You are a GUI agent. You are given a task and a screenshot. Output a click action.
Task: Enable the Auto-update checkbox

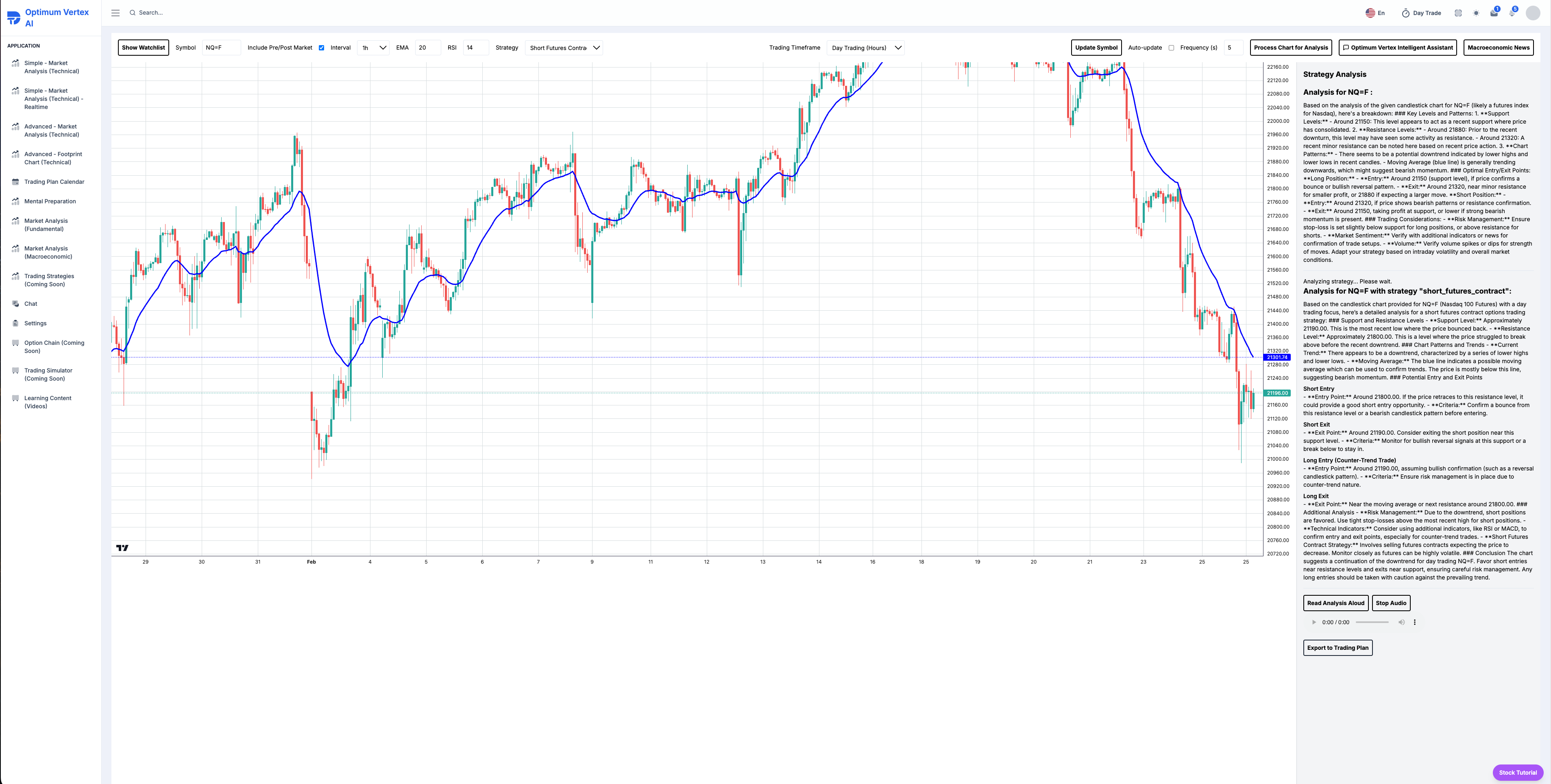[1171, 48]
